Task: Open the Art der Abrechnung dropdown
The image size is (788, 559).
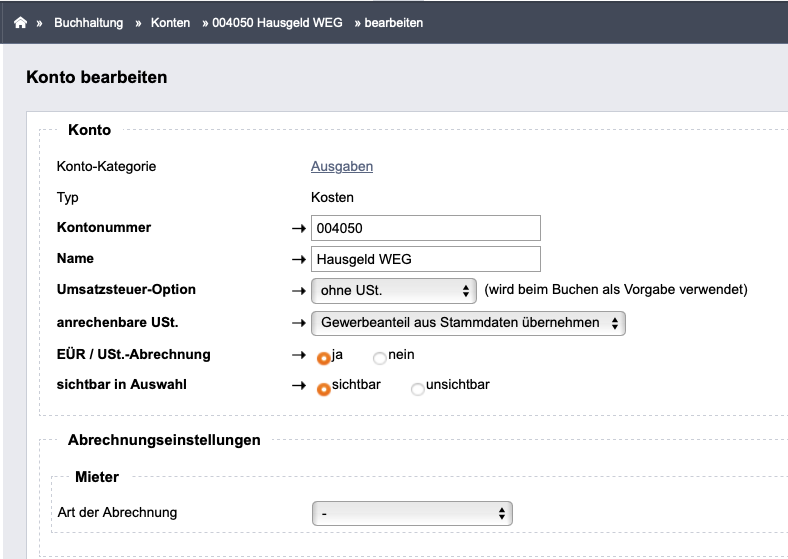Action: tap(412, 513)
